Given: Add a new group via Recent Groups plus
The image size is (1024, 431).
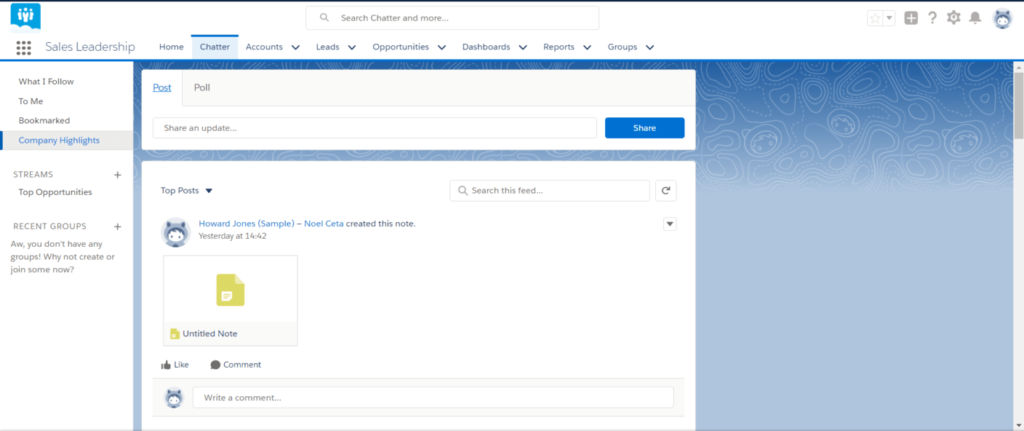Looking at the screenshot, I should [118, 227].
